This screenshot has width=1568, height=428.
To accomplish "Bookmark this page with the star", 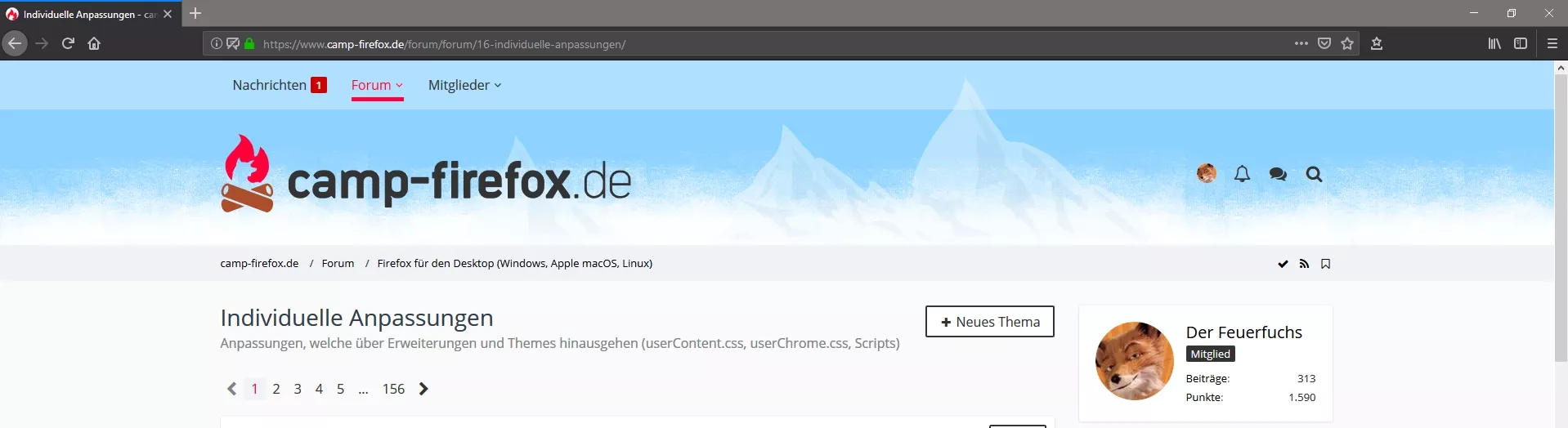I will point(1347,43).
